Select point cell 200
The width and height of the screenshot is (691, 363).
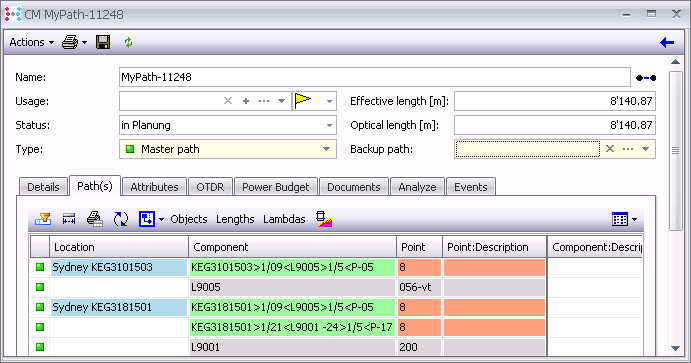(419, 347)
